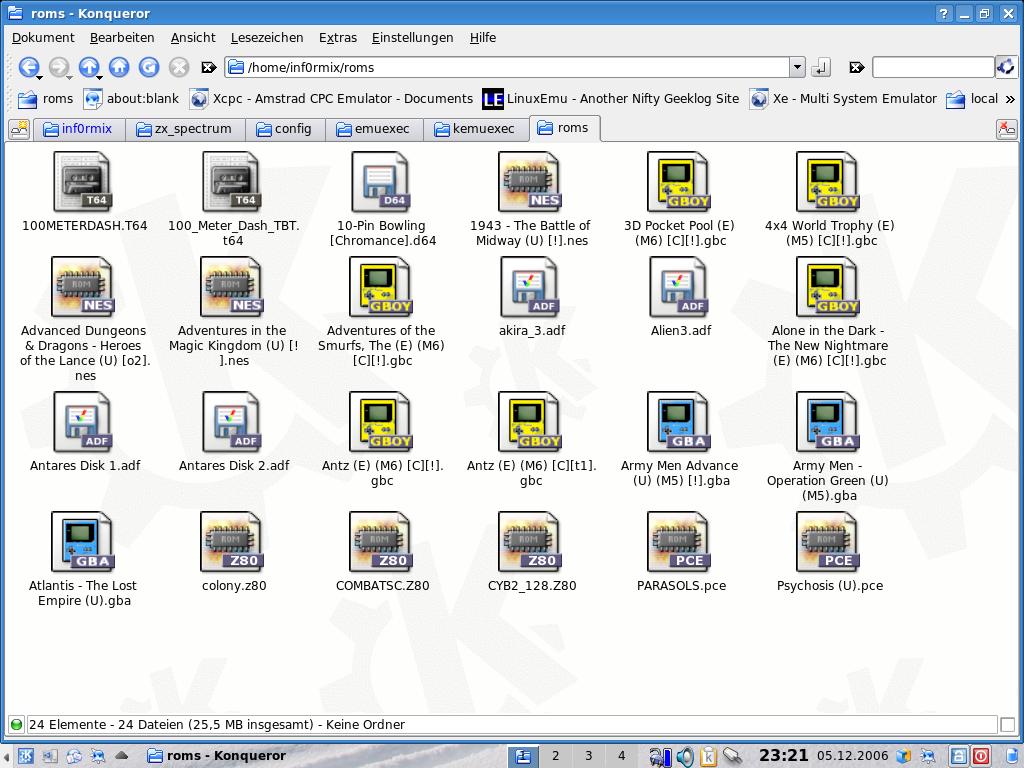
Task: Select the Antz (E) (M6) [C][!].gbc file
Action: pos(380,422)
